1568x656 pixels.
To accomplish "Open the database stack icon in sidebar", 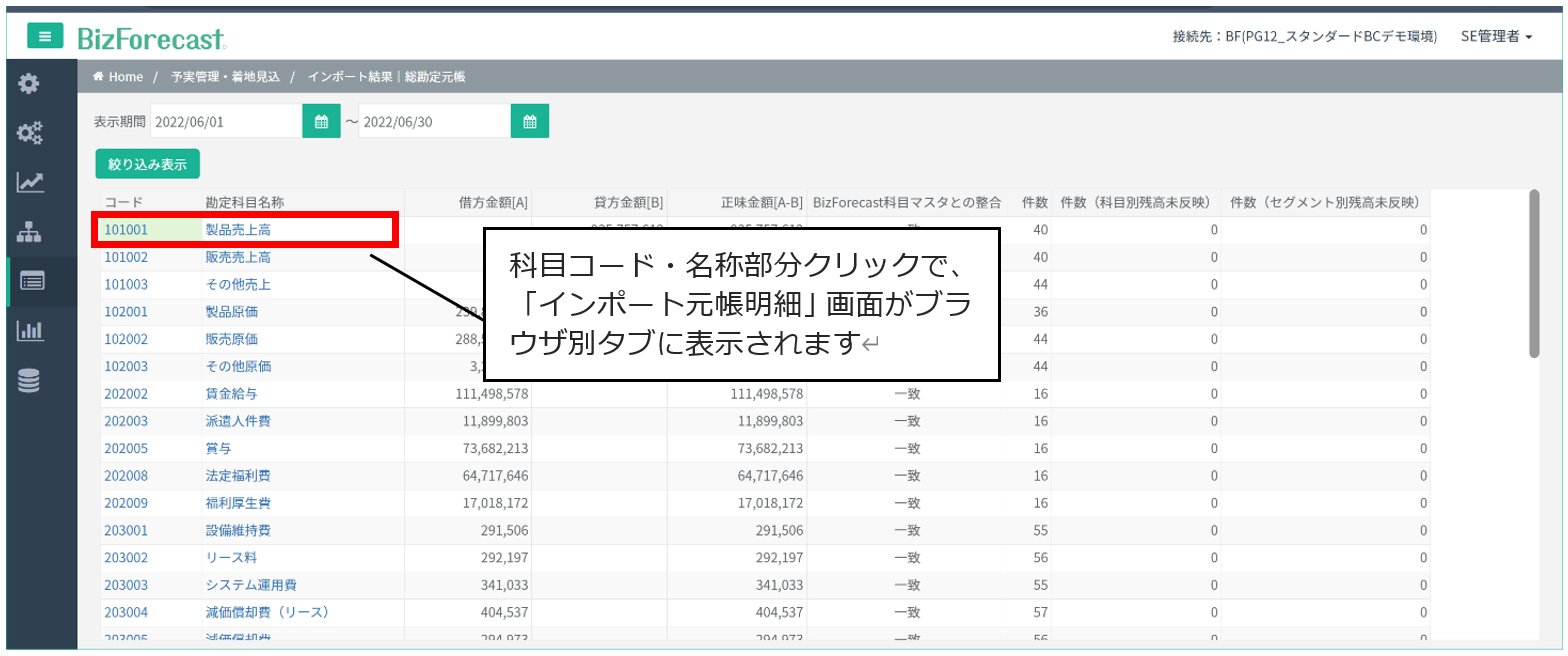I will [30, 380].
